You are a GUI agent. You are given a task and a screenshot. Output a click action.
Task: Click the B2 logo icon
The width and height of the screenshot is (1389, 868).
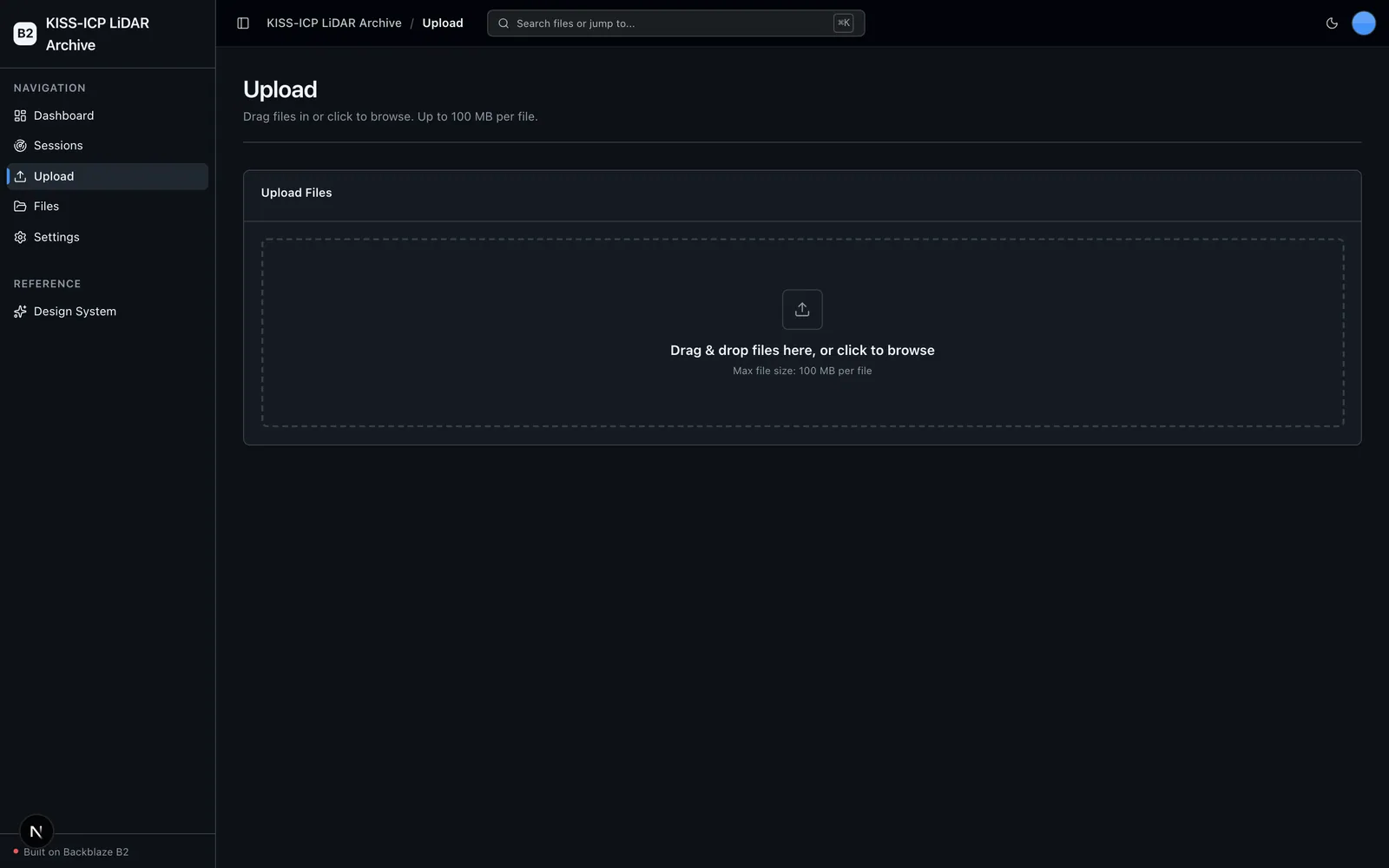tap(25, 34)
